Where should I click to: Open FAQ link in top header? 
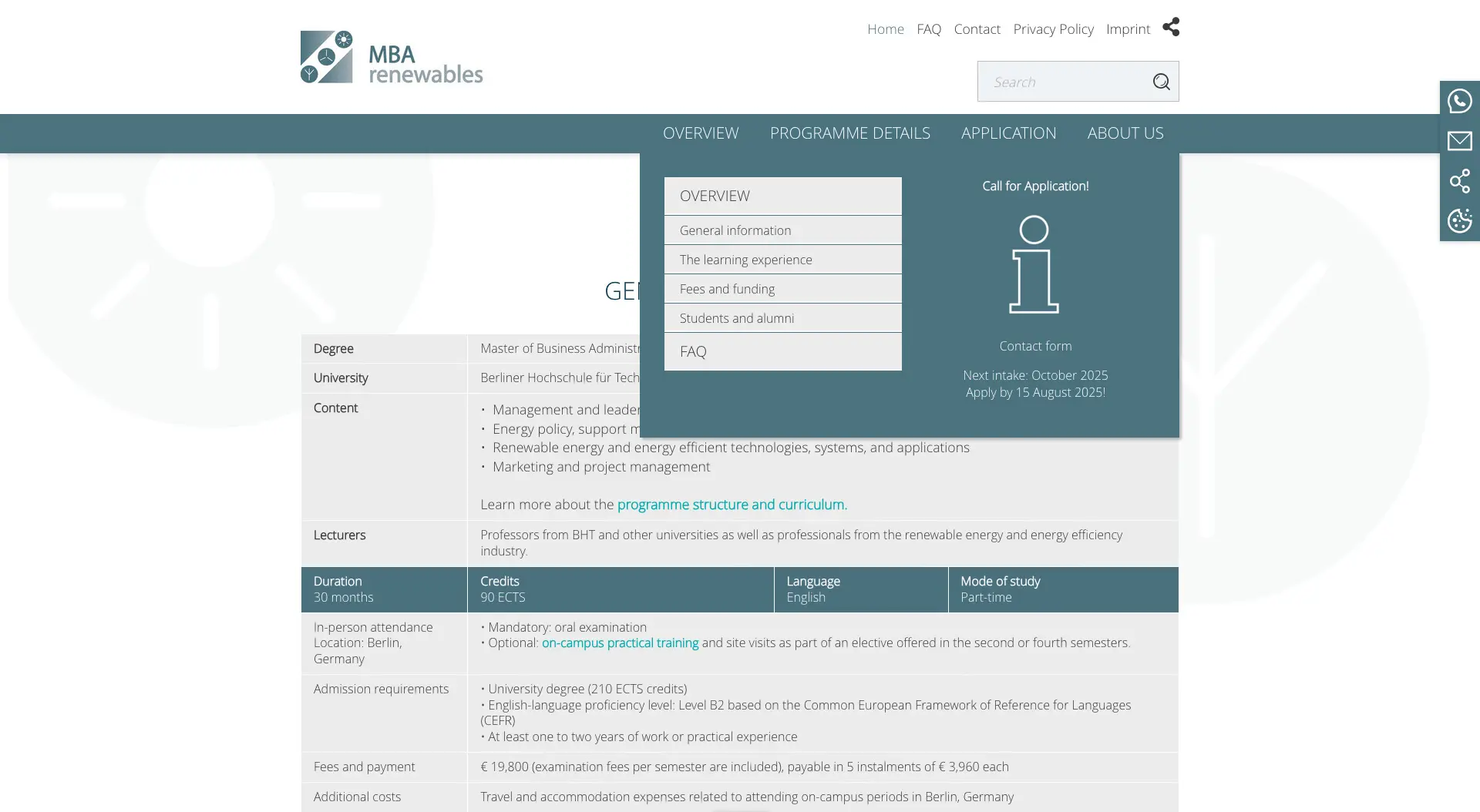tap(929, 29)
